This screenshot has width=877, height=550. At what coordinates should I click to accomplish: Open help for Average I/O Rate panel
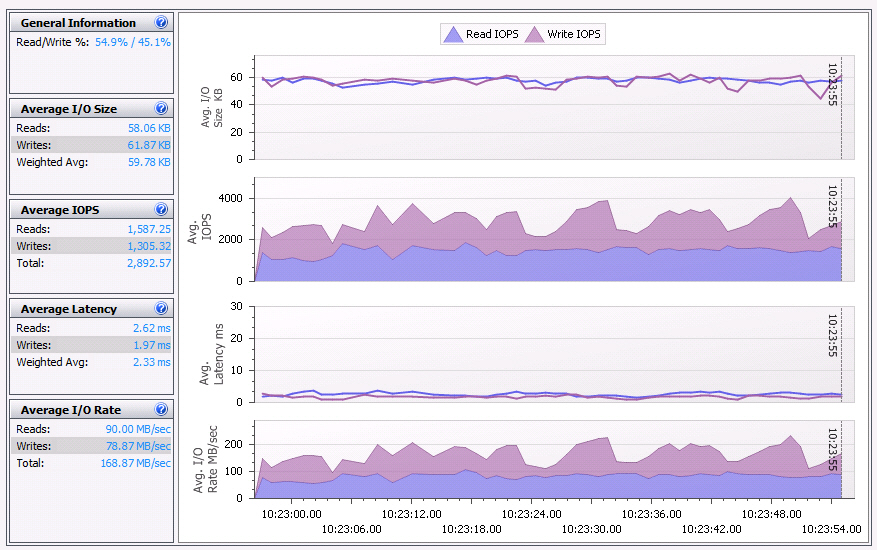tap(161, 410)
